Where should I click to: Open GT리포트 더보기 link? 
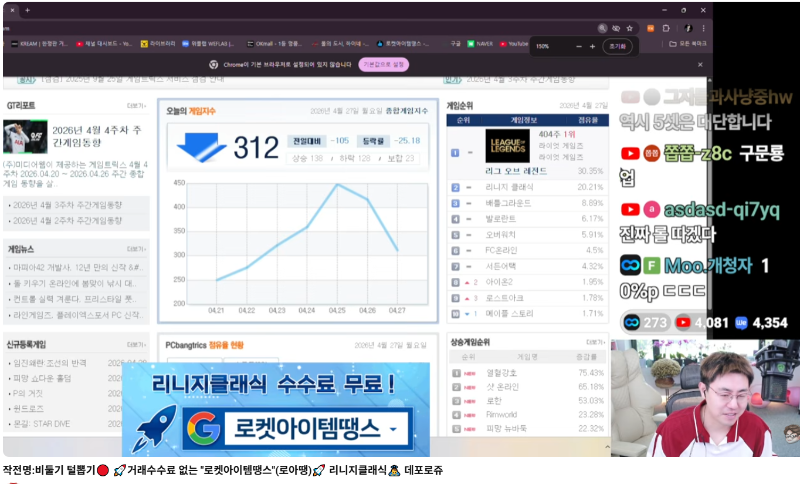(x=136, y=105)
